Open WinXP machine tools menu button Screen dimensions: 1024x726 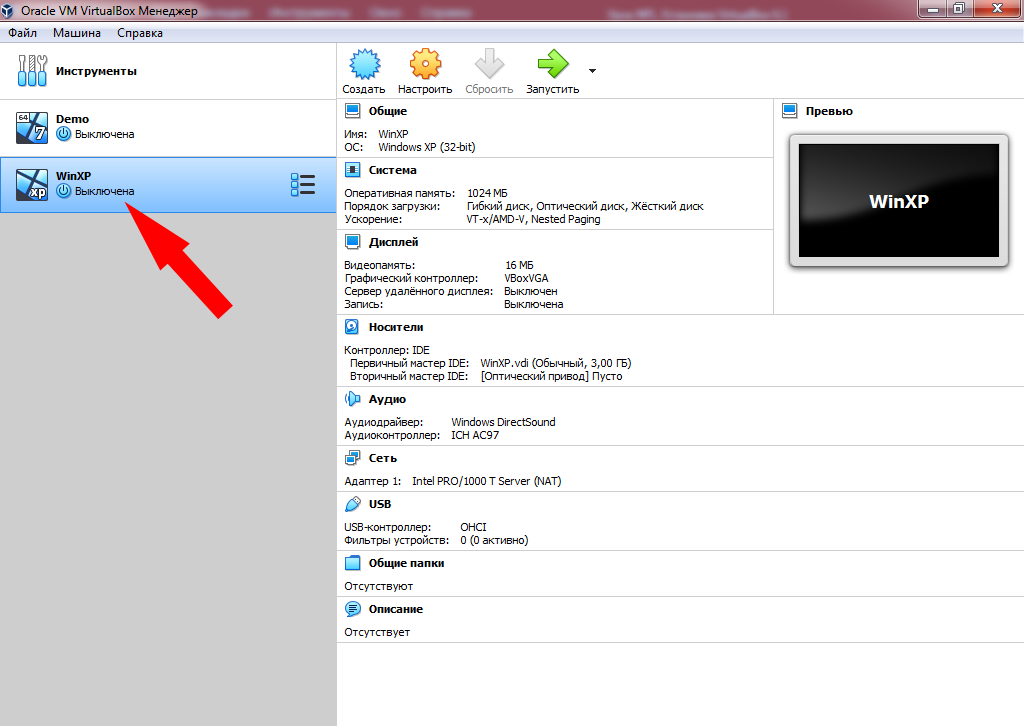[x=303, y=185]
